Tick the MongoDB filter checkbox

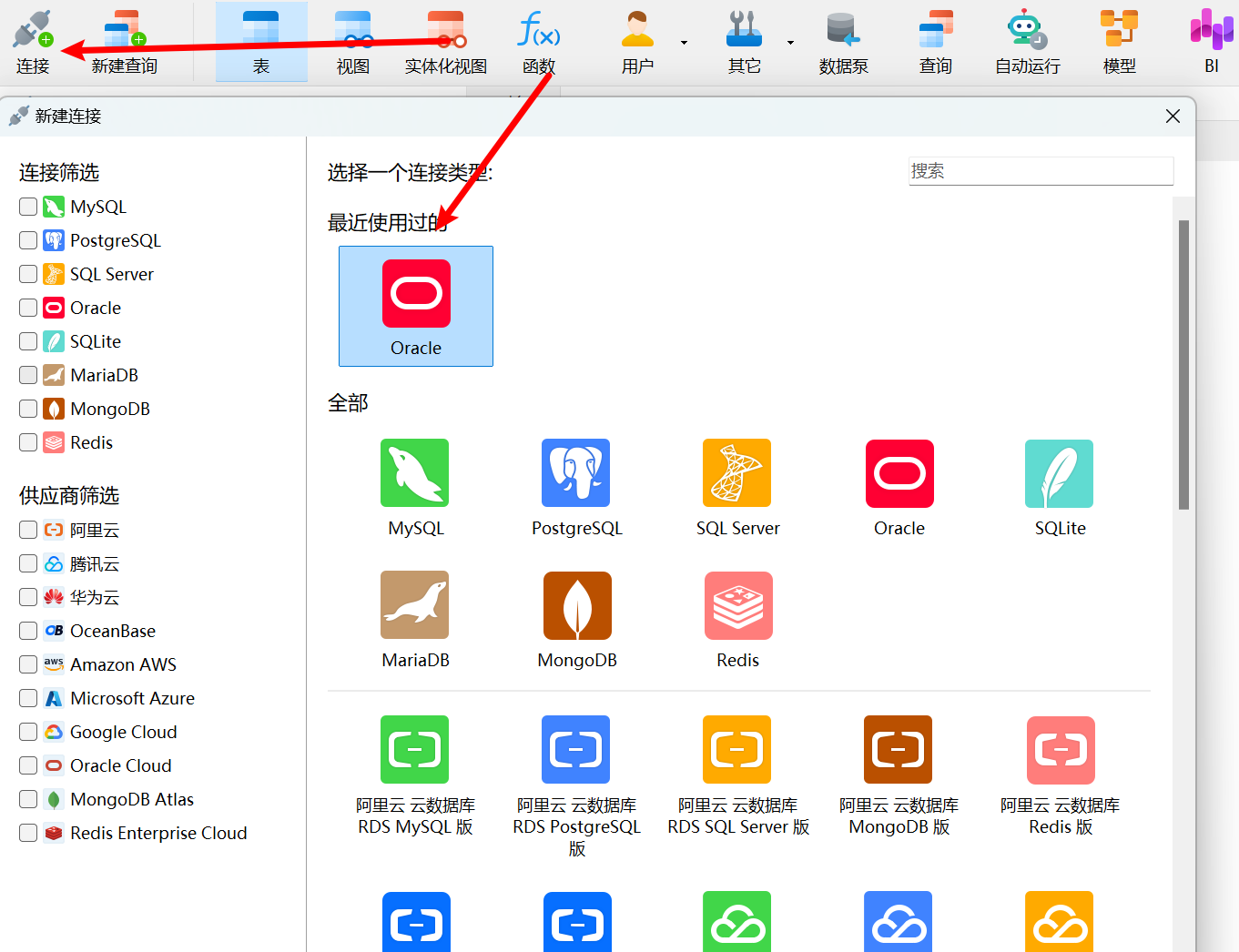pyautogui.click(x=28, y=409)
